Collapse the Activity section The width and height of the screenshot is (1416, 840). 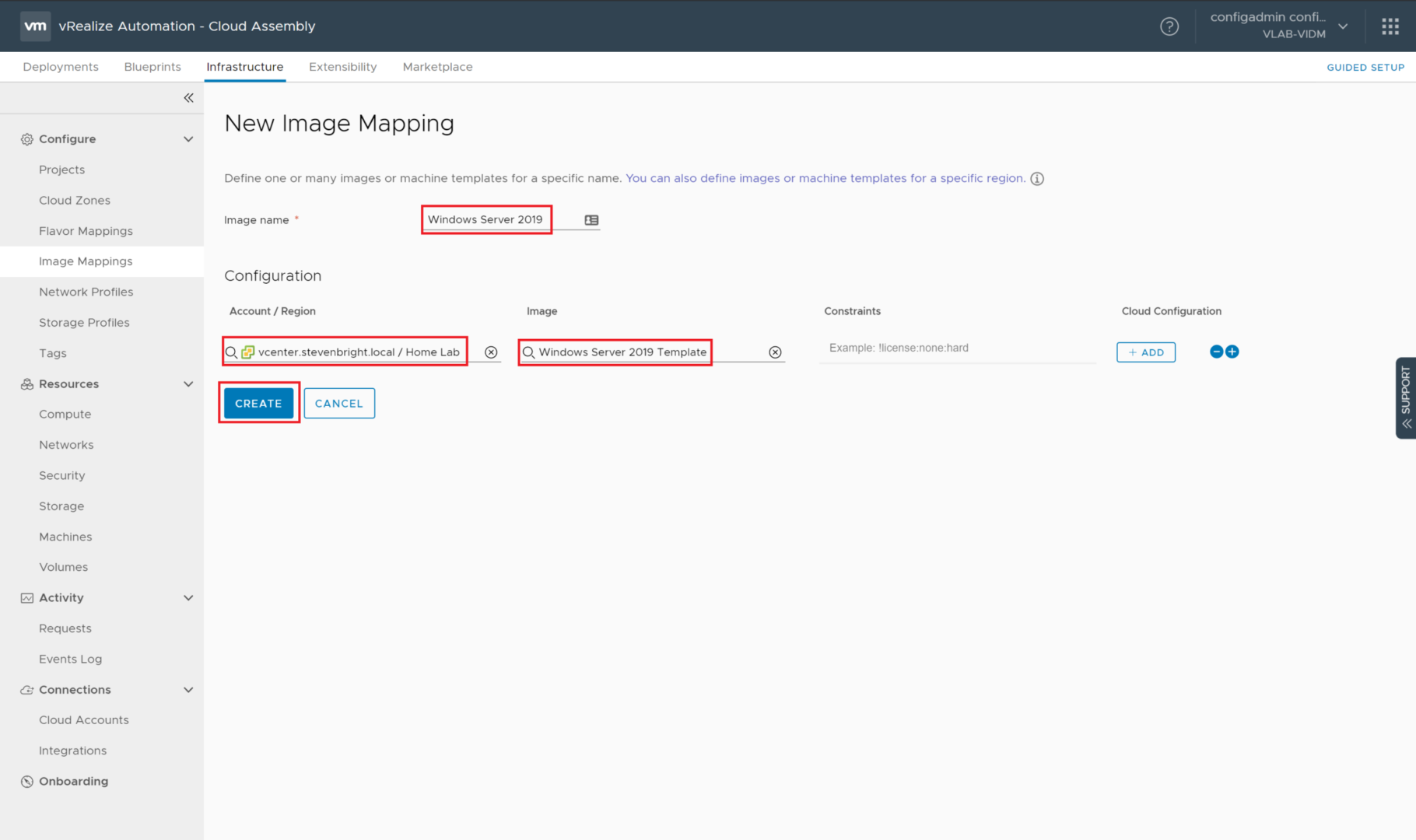click(188, 598)
